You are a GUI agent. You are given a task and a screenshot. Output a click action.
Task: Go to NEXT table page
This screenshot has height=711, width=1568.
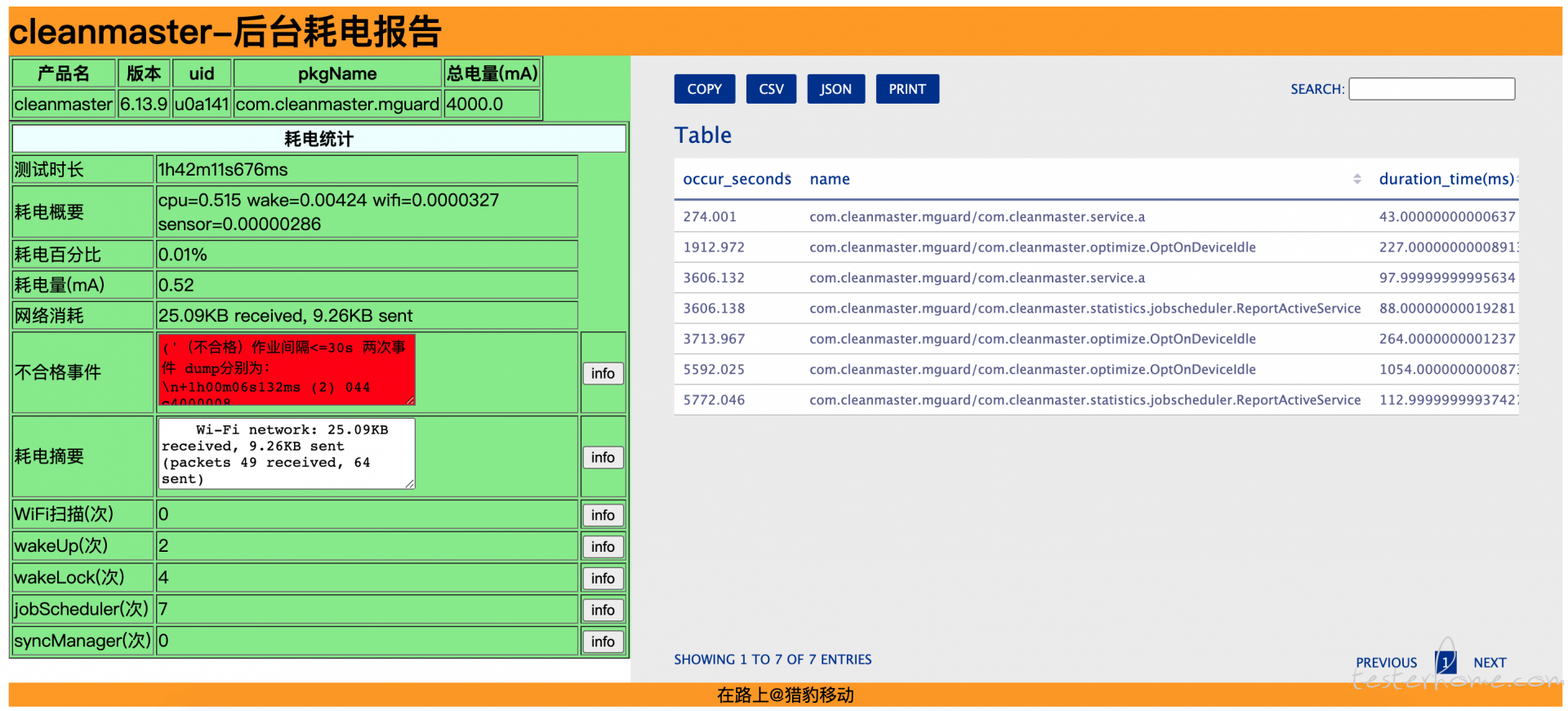1490,663
